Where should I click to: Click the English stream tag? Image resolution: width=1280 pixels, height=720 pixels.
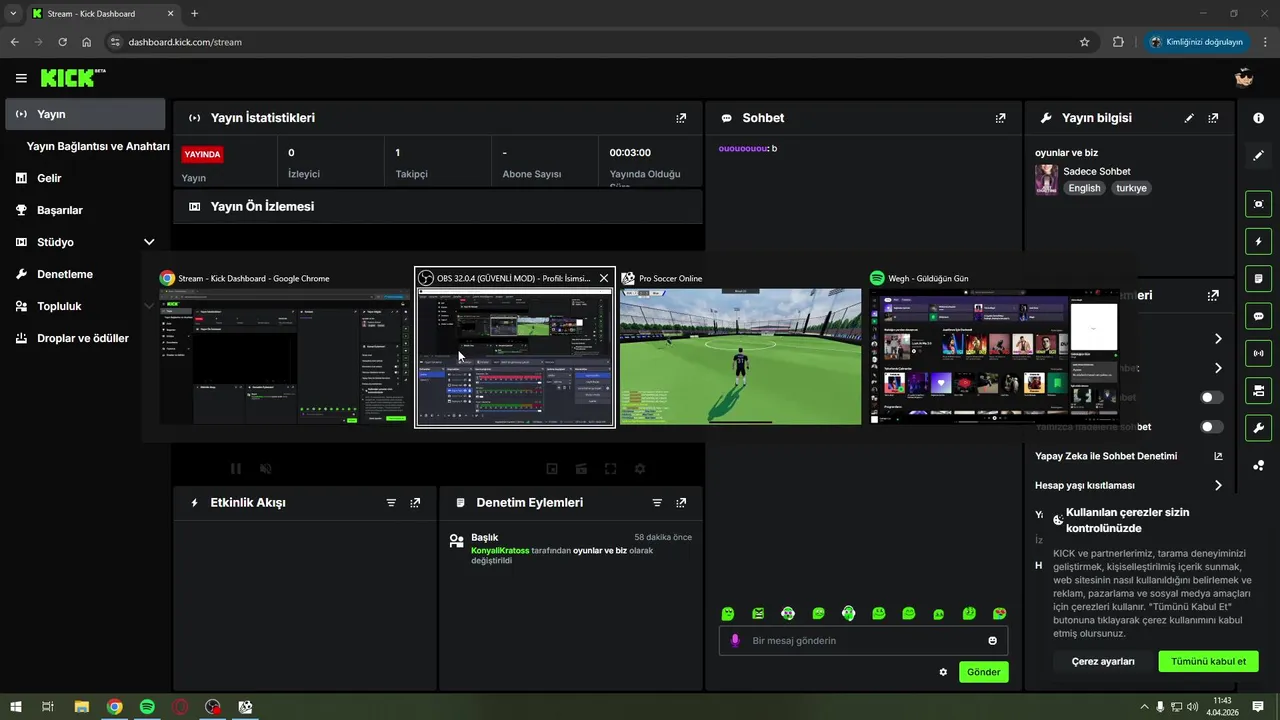[x=1084, y=188]
